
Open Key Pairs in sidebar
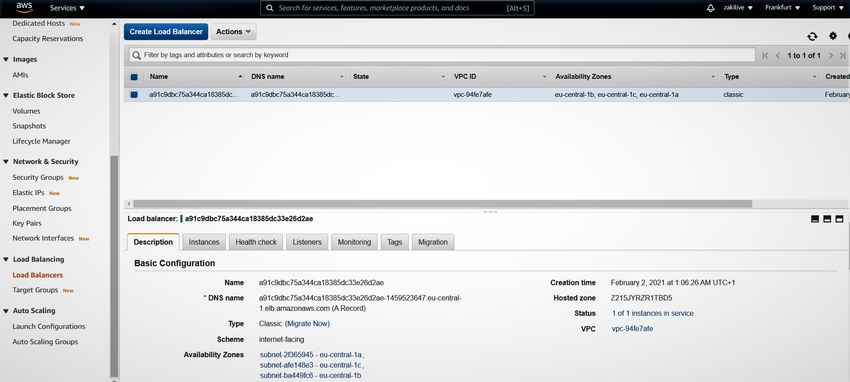27,223
